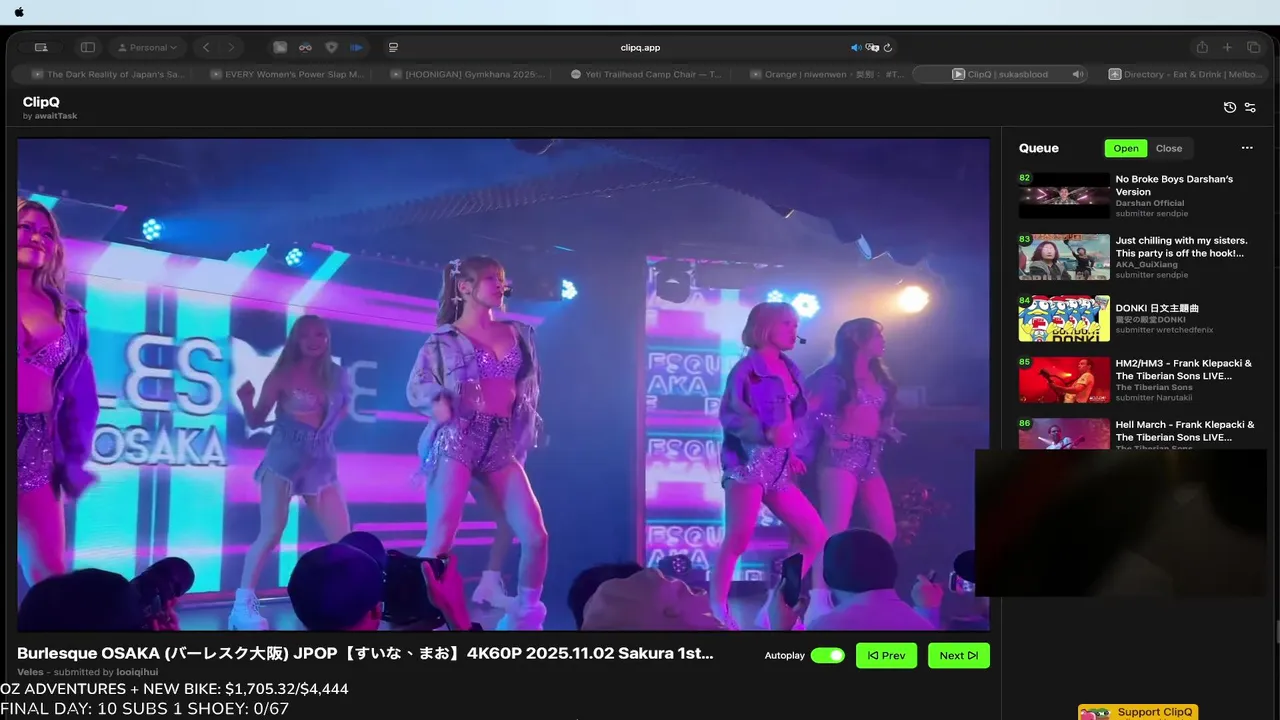Switch to Orange niwenwen tab
Image resolution: width=1280 pixels, height=720 pixels.
point(828,74)
